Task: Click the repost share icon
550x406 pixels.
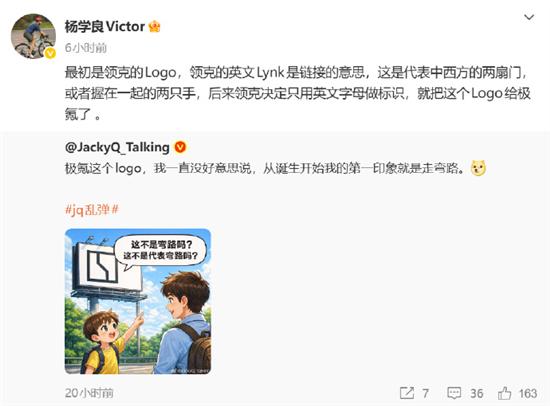Action: click(407, 393)
